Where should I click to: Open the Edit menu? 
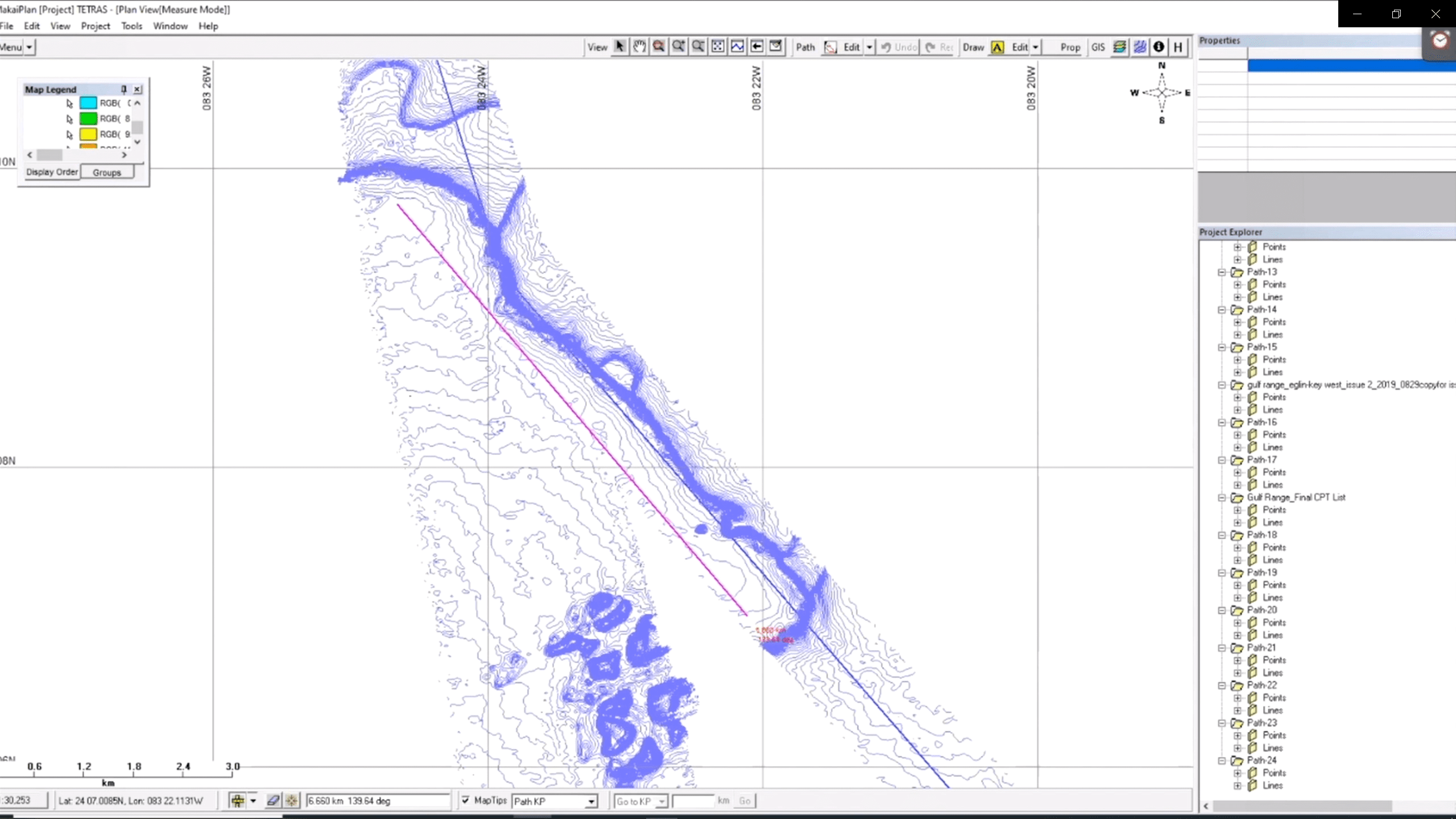click(x=32, y=26)
